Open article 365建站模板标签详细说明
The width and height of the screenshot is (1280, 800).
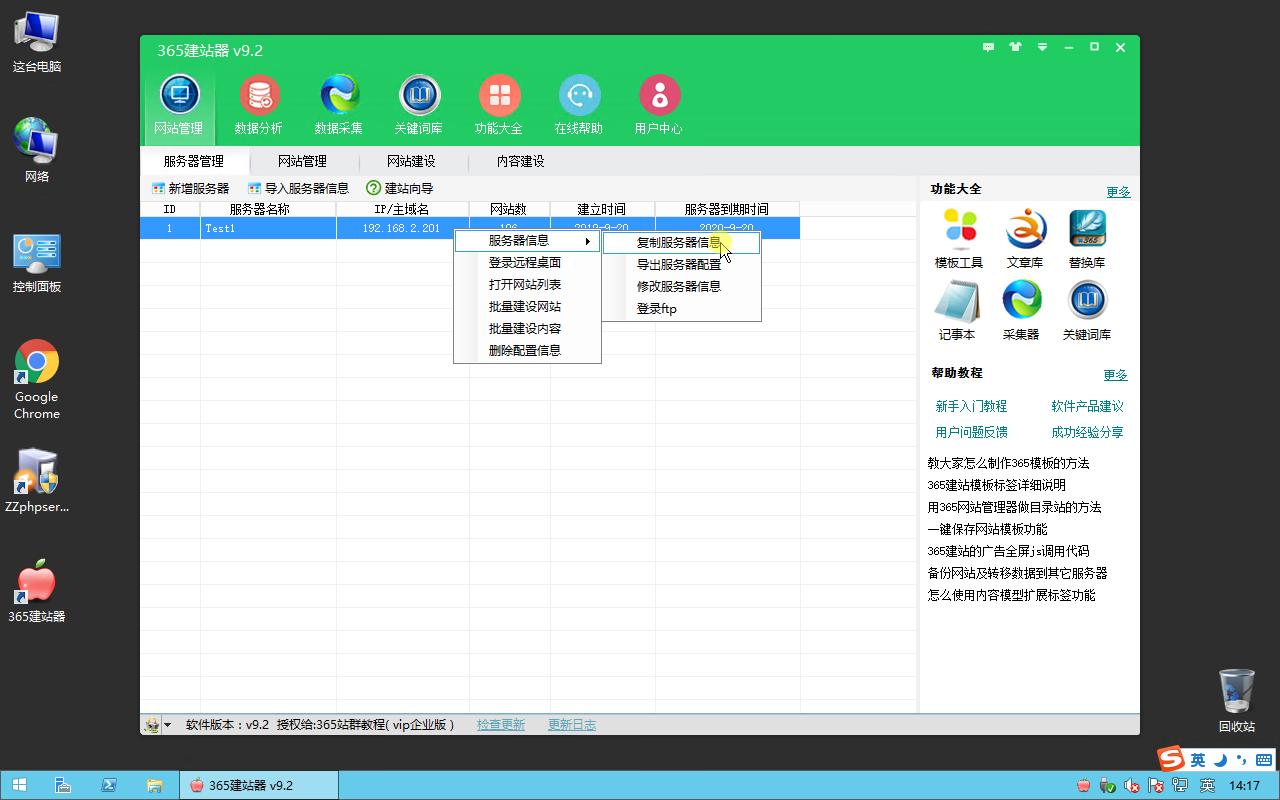(x=996, y=485)
